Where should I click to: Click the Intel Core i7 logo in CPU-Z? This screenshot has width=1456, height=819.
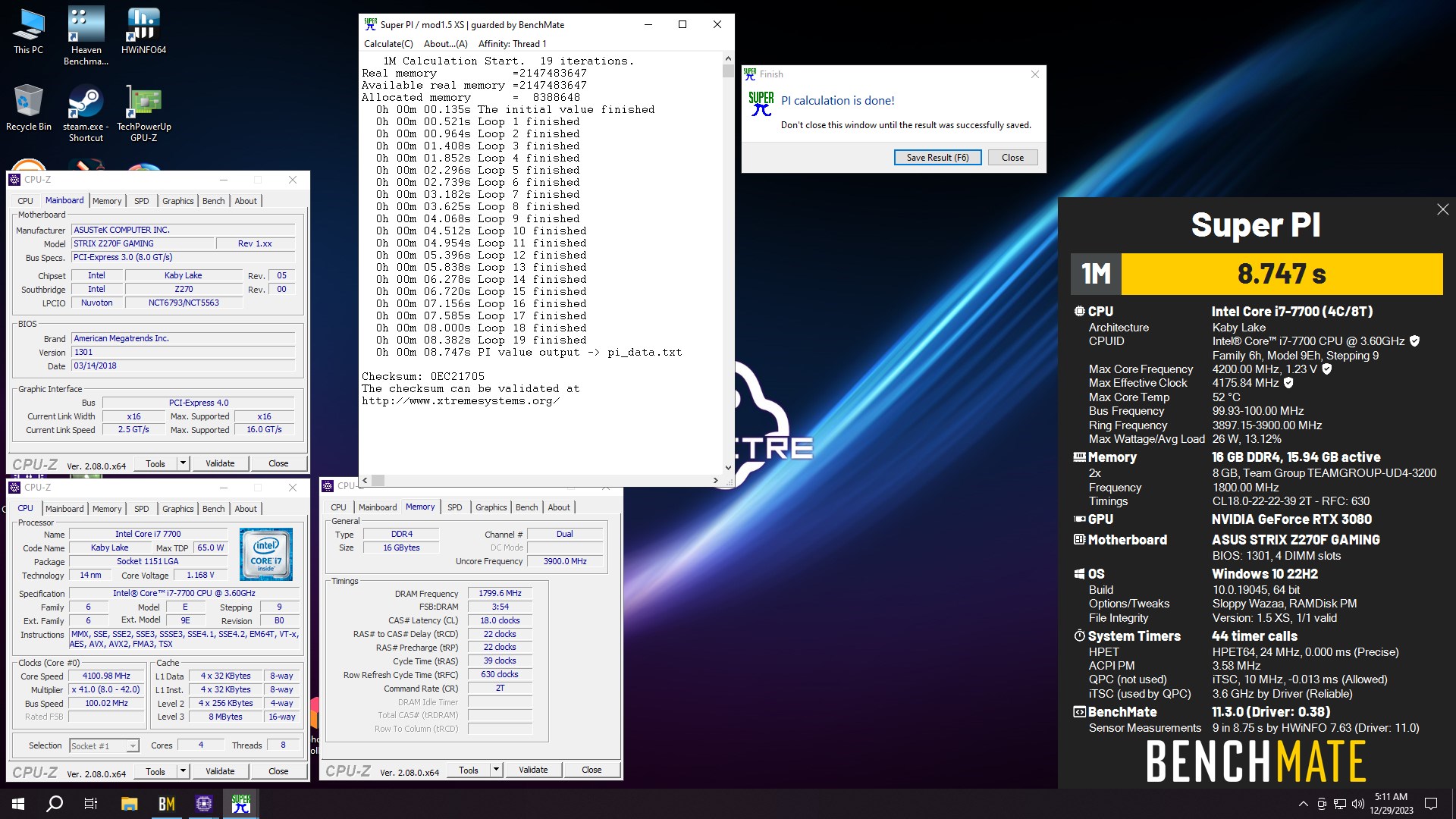pos(266,554)
